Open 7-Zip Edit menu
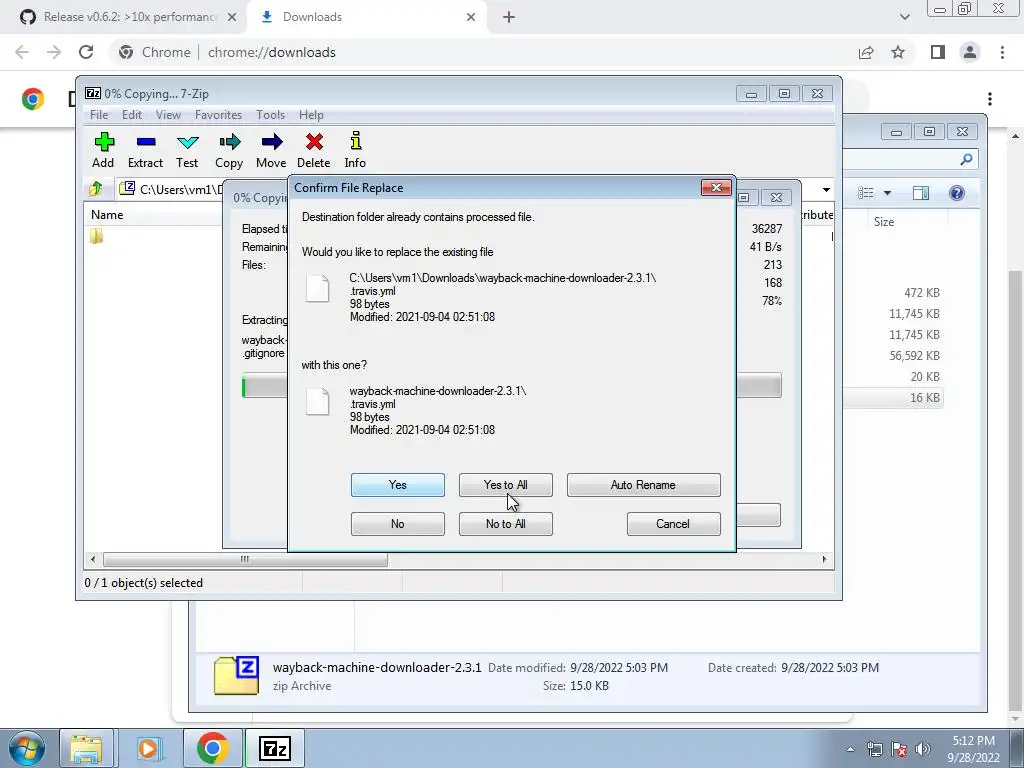Image resolution: width=1024 pixels, height=768 pixels. 132,115
